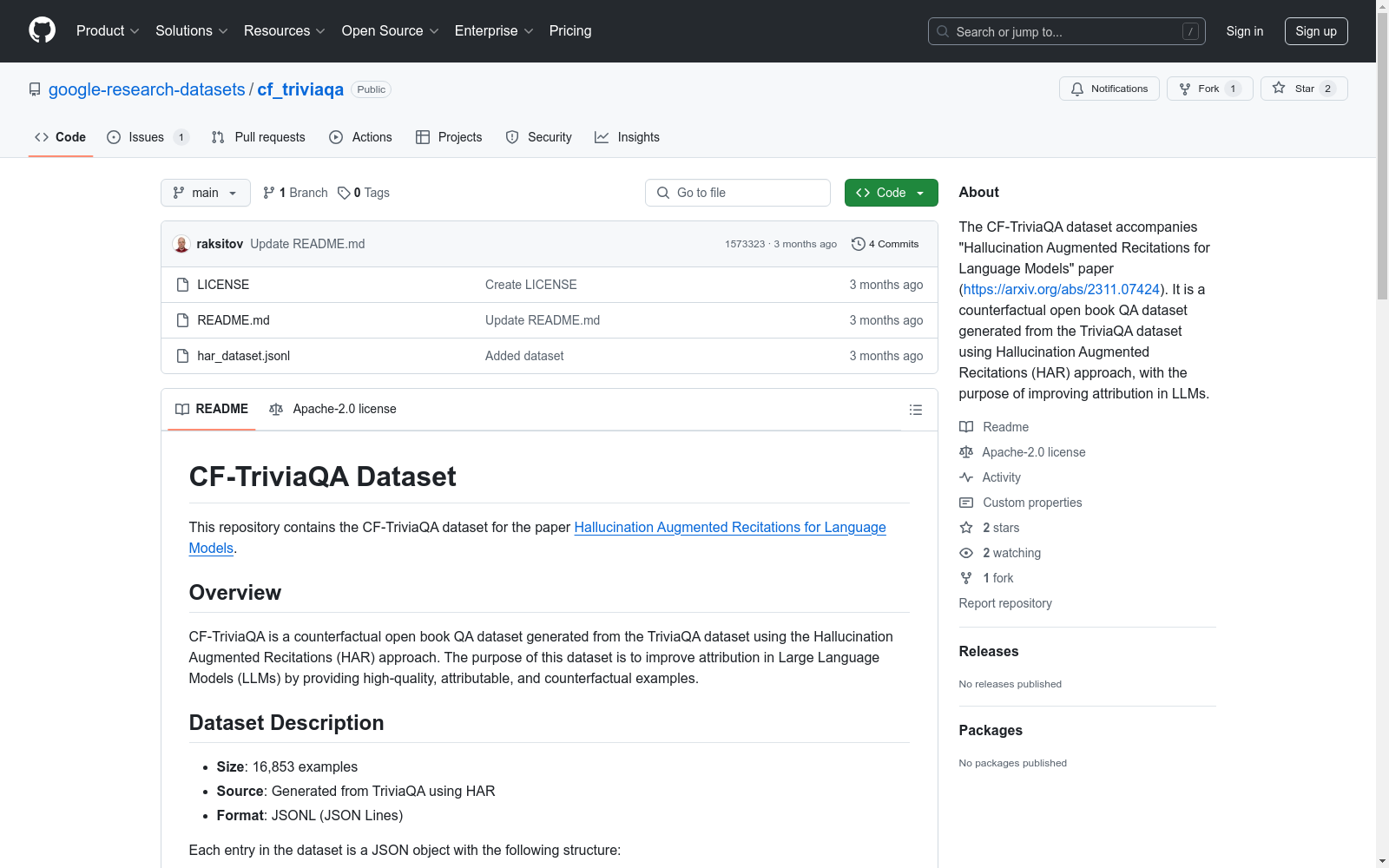The height and width of the screenshot is (868, 1389).
Task: Open the har_dataset.jsonl file
Action: 243,356
